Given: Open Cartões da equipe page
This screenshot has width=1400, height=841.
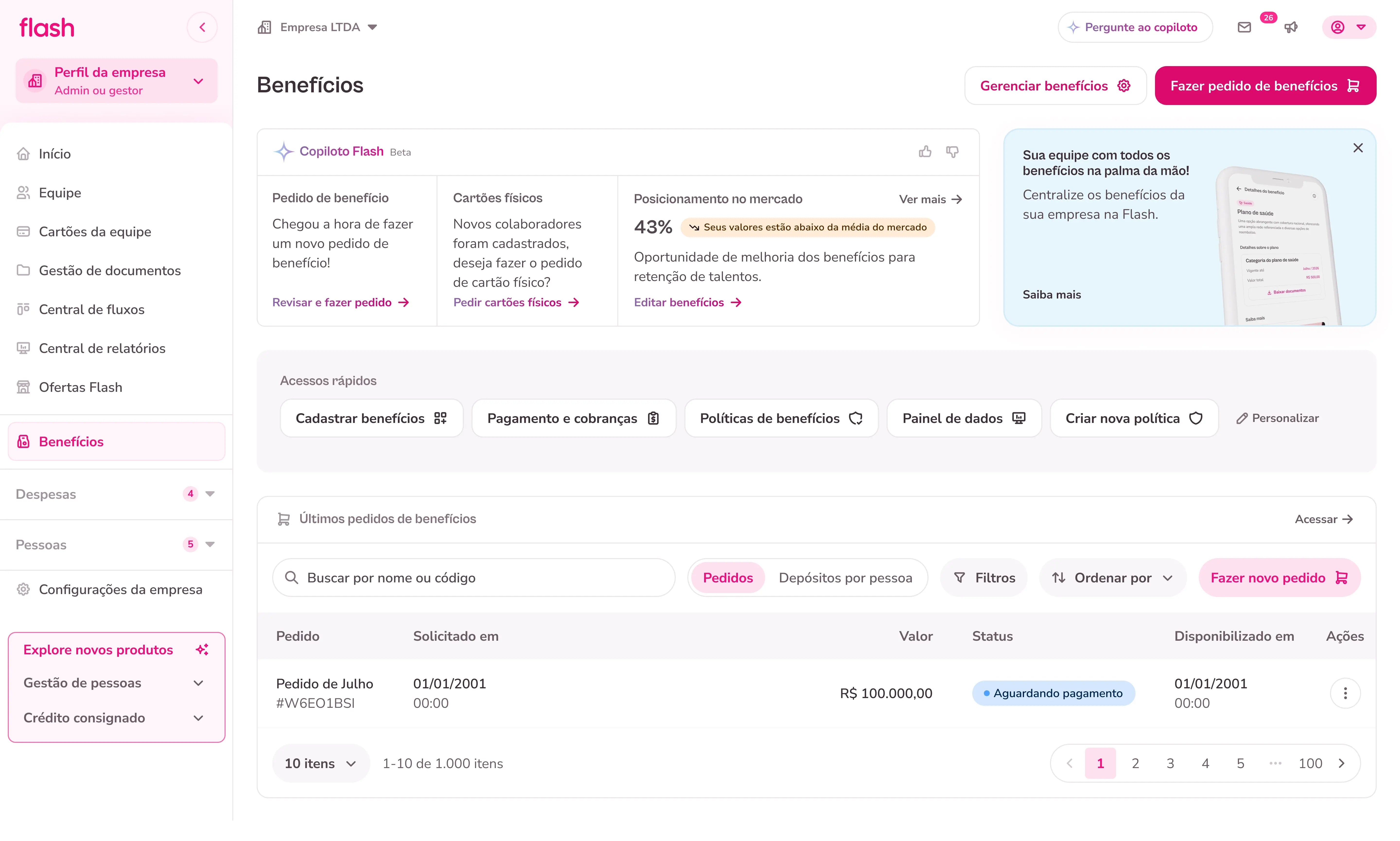Looking at the screenshot, I should click(x=116, y=232).
